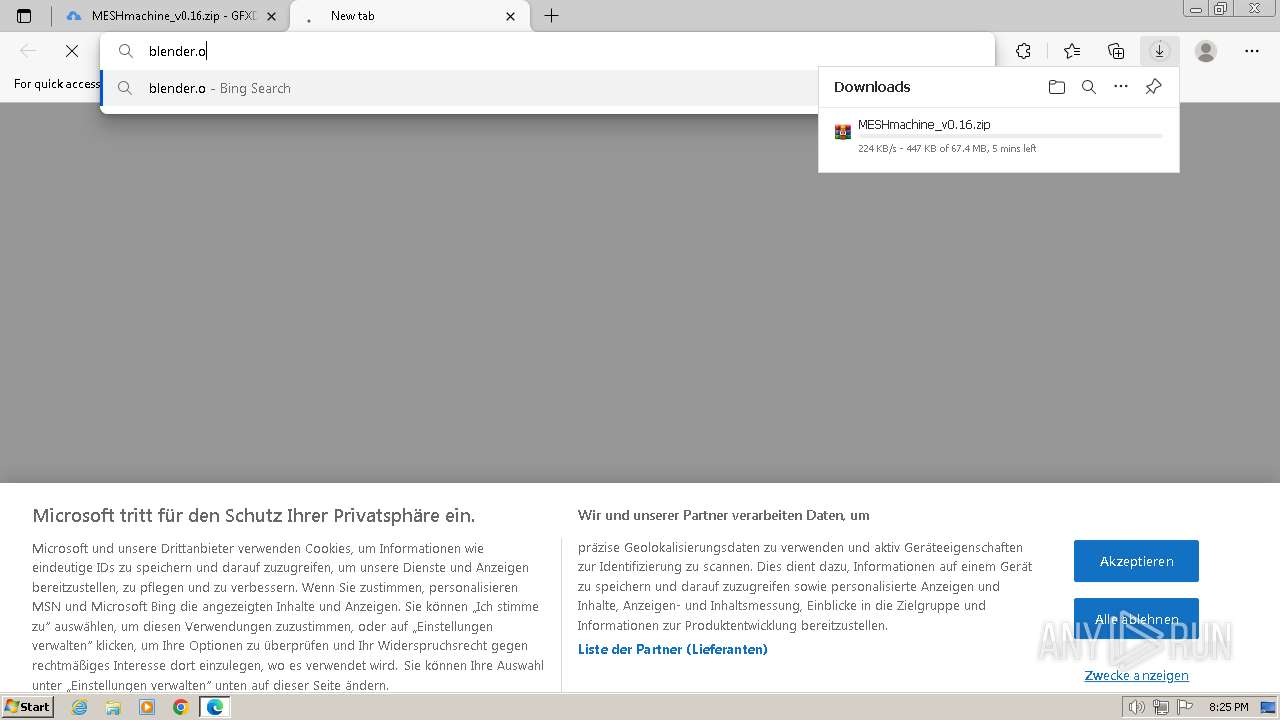The image size is (1280, 720).
Task: Click the download progress bar
Action: tap(1010, 136)
